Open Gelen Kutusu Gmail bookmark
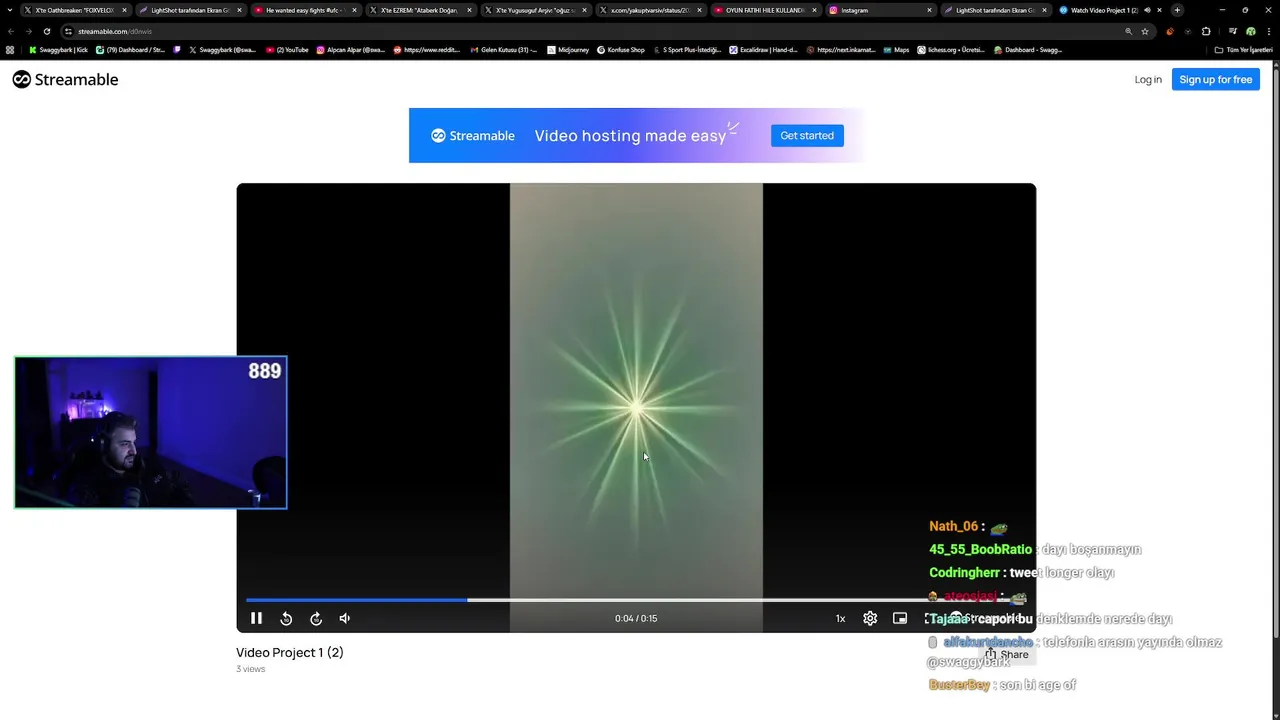Image resolution: width=1280 pixels, height=720 pixels. click(503, 49)
